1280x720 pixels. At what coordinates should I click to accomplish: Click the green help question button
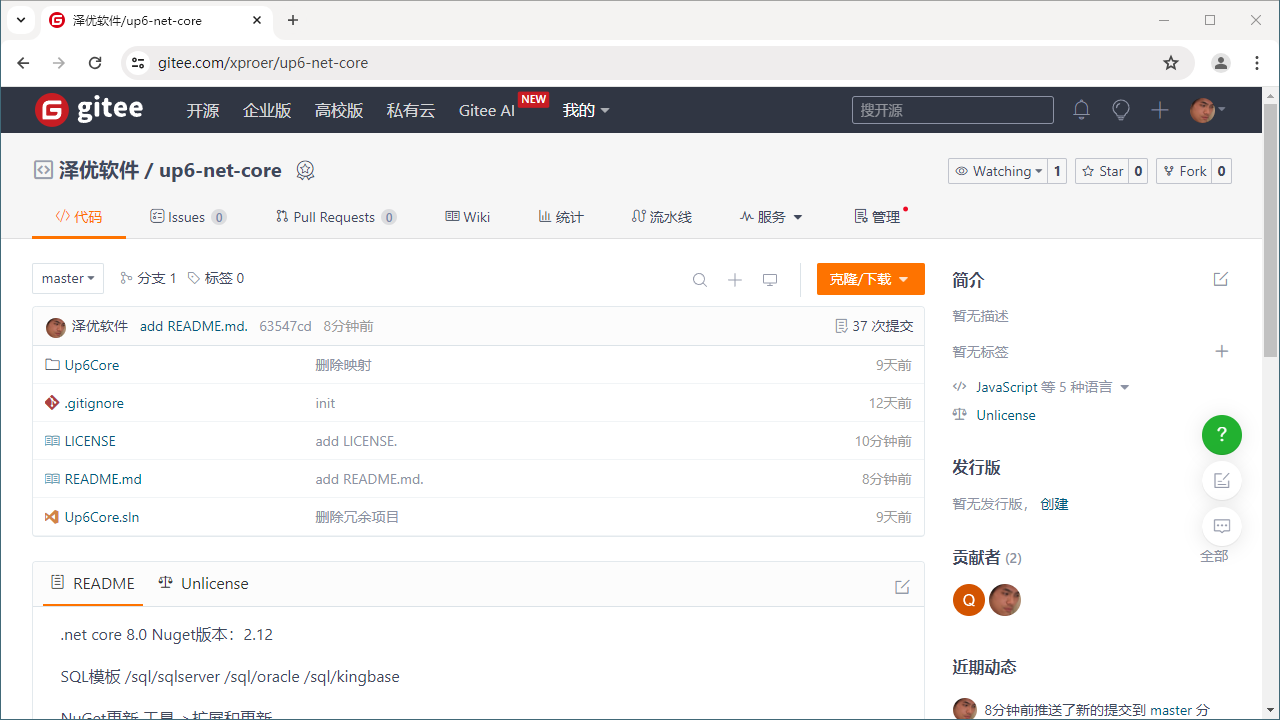(x=1221, y=435)
